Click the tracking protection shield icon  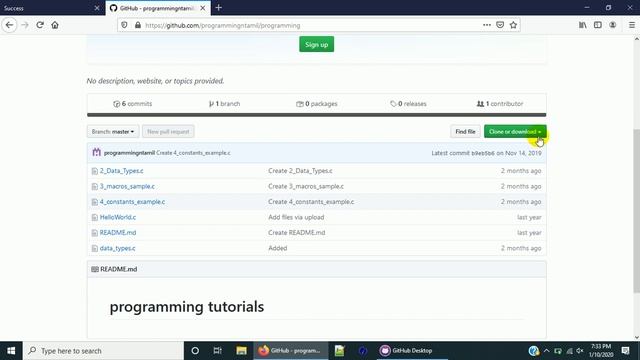coord(124,25)
